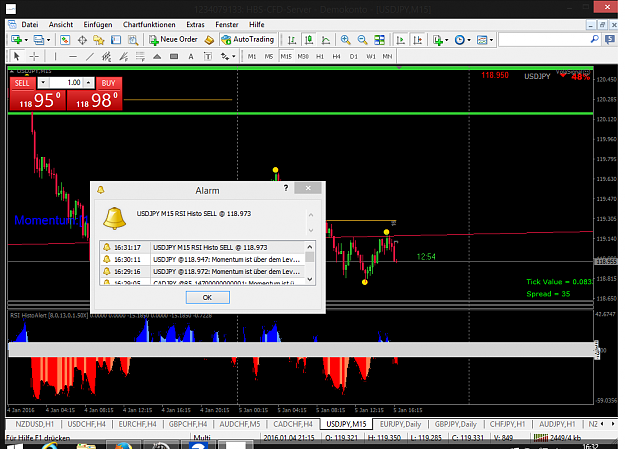Expand the Profiles dropdown arrow

[x=49, y=40]
